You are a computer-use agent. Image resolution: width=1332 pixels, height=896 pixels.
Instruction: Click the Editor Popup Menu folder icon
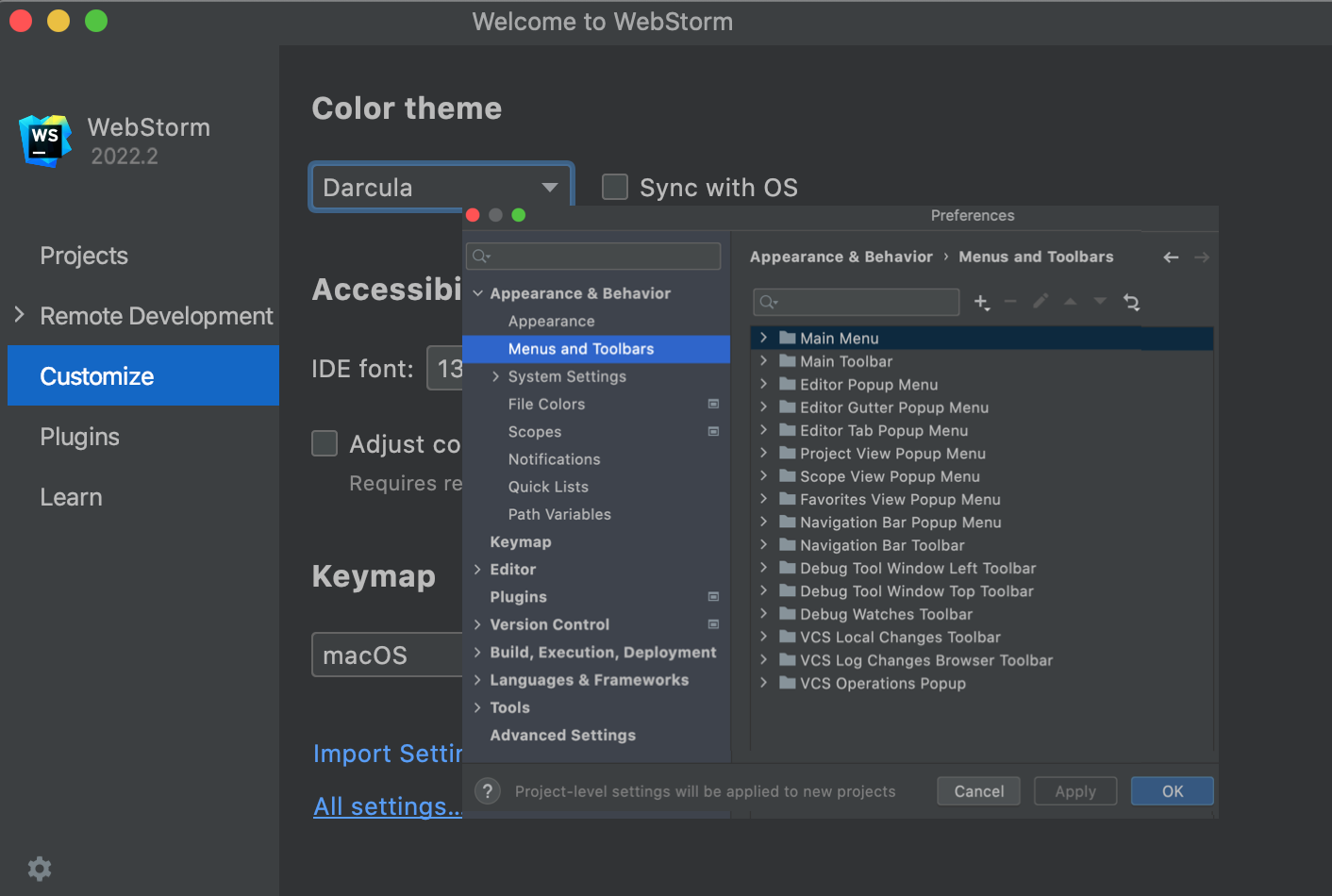(788, 384)
